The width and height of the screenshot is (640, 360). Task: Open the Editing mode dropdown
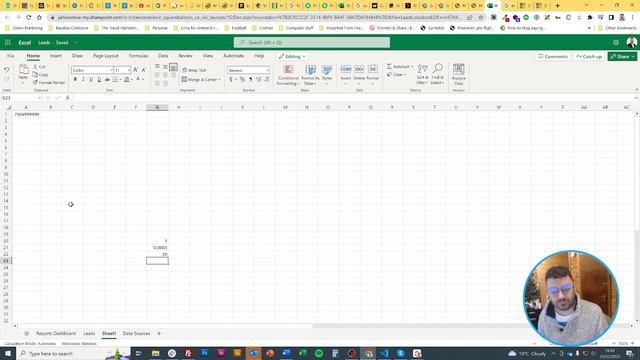[292, 56]
